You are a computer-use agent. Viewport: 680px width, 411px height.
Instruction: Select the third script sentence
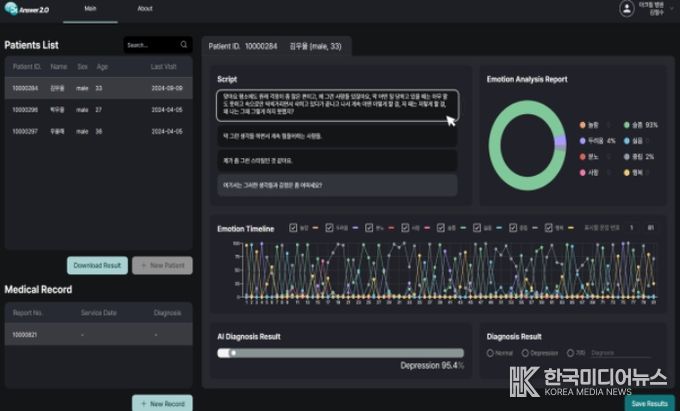click(337, 160)
